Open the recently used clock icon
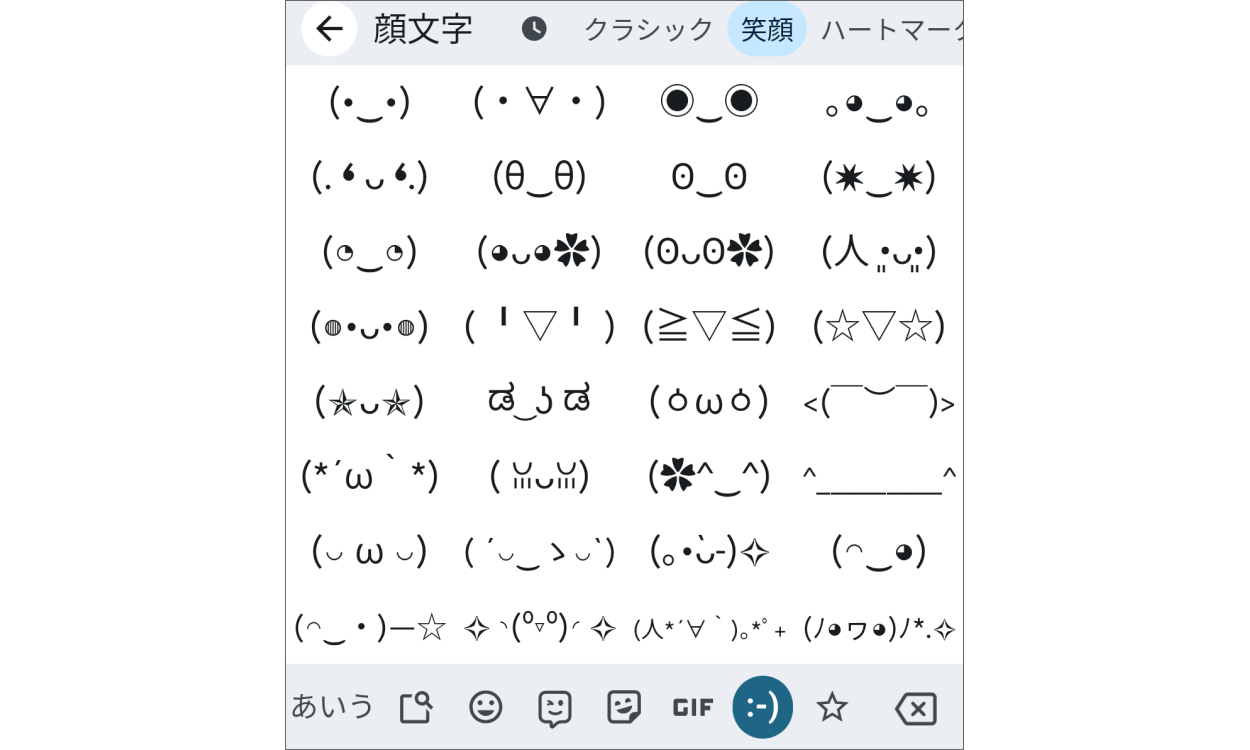The image size is (1250, 750). tap(535, 29)
